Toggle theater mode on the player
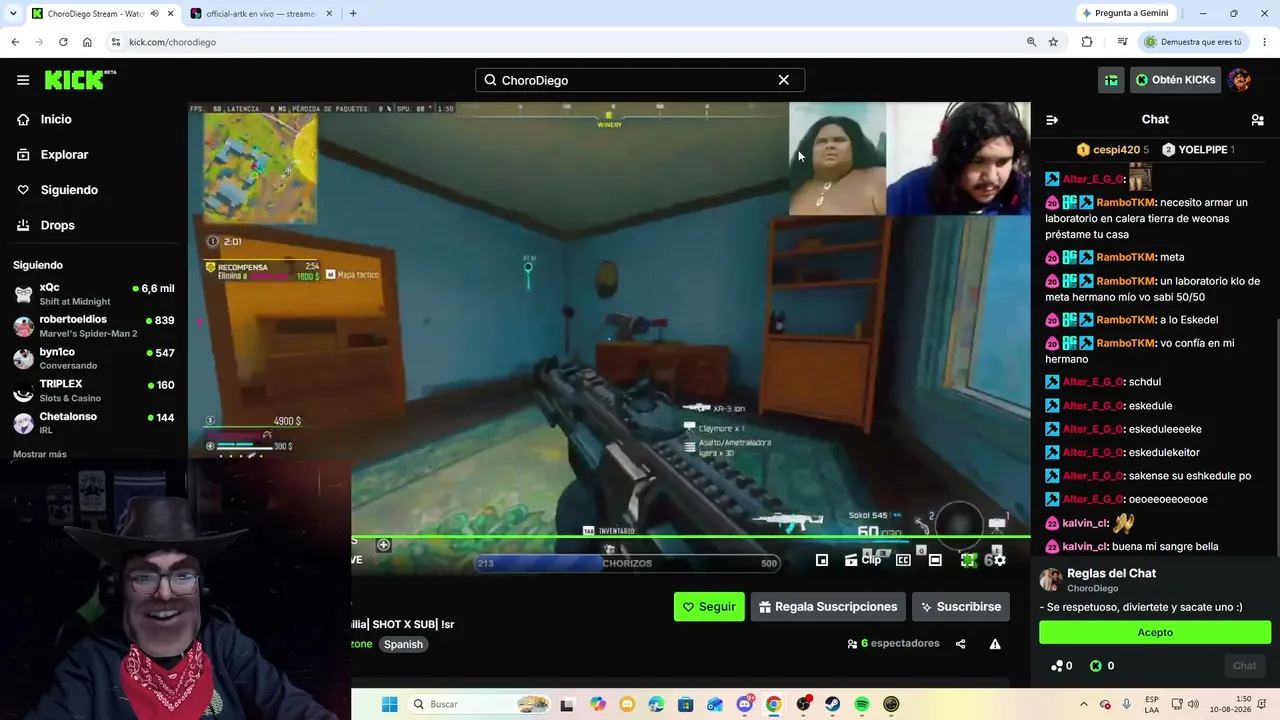Viewport: 1280px width, 720px height. click(x=935, y=560)
